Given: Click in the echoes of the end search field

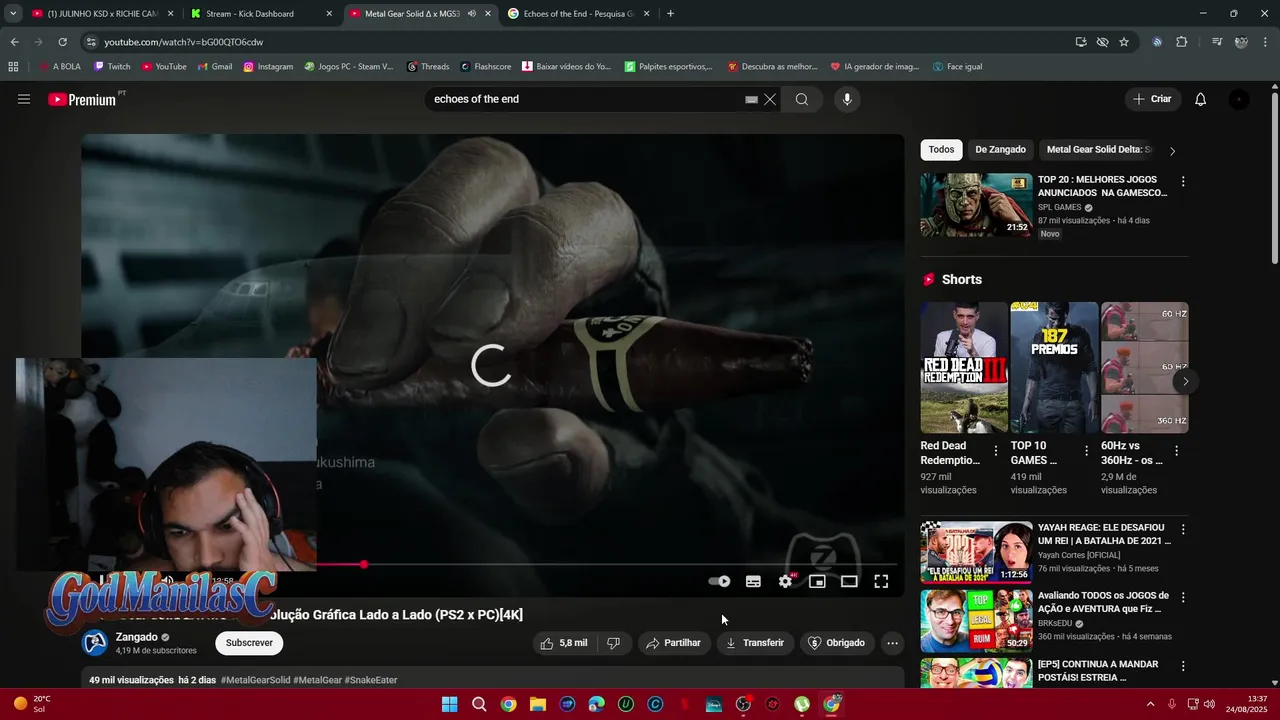Looking at the screenshot, I should click(x=585, y=99).
